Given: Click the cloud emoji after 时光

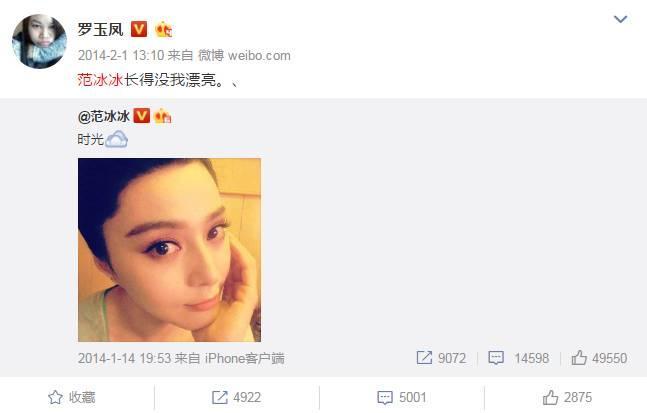Looking at the screenshot, I should tap(116, 139).
